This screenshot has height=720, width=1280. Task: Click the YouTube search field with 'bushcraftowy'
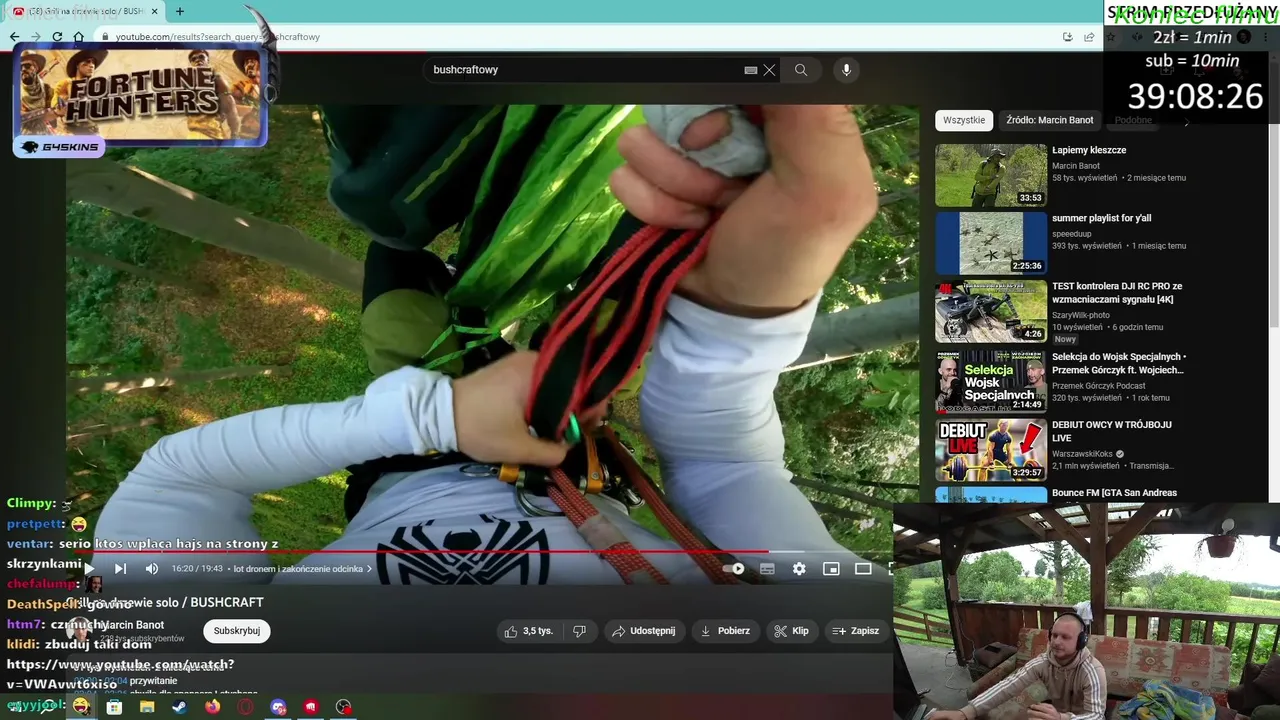(x=585, y=70)
